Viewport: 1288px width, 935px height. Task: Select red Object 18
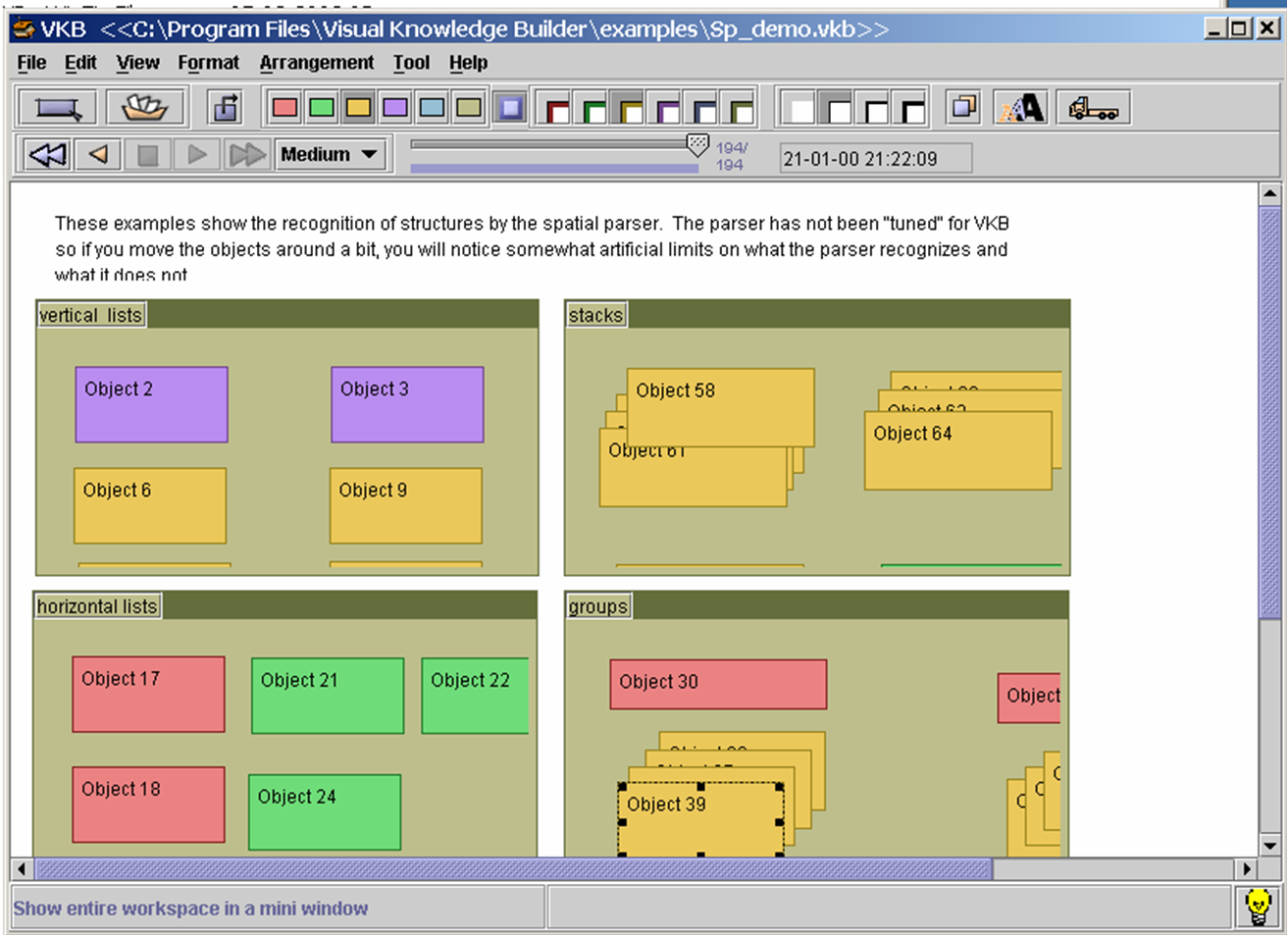(x=148, y=805)
